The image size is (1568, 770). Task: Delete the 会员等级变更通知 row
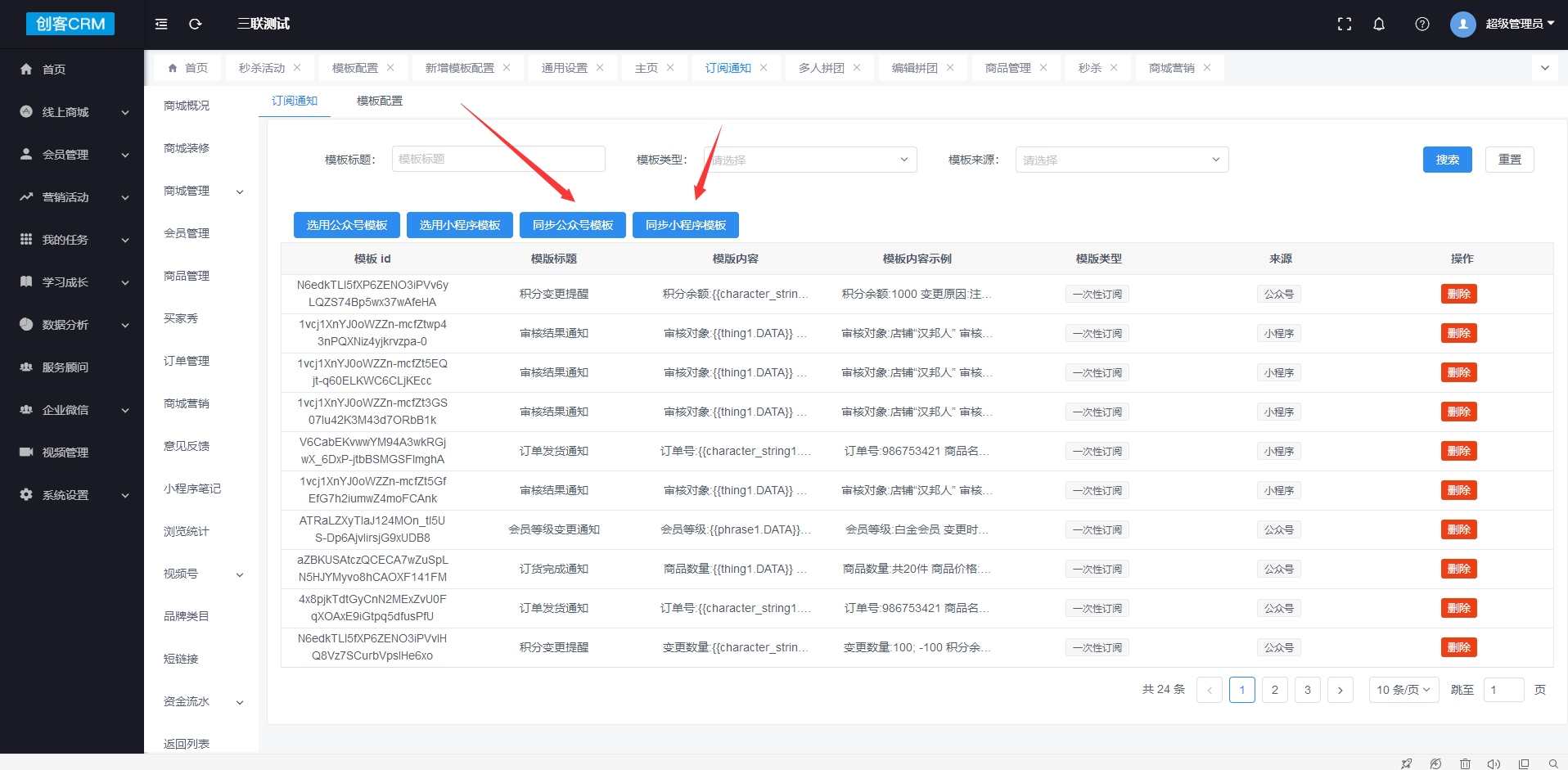pyautogui.click(x=1459, y=529)
